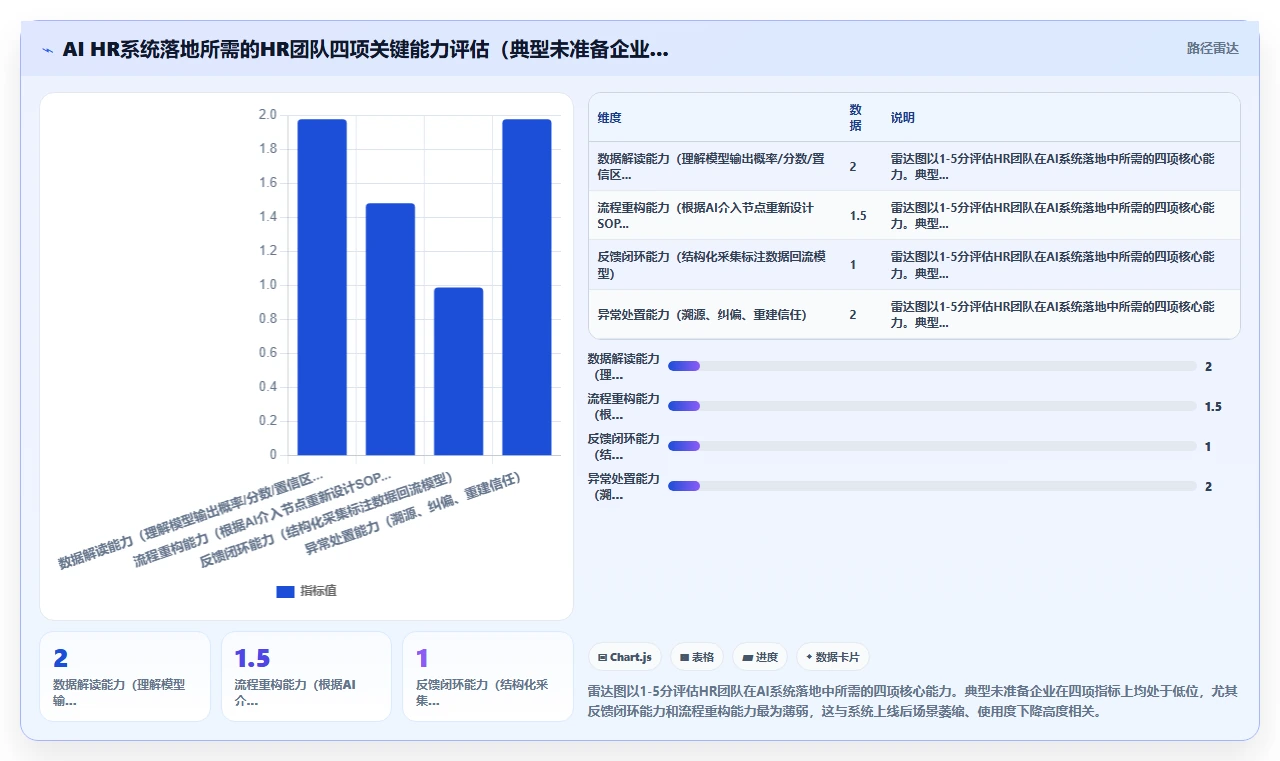Click the 1.5 value in table

(858, 215)
